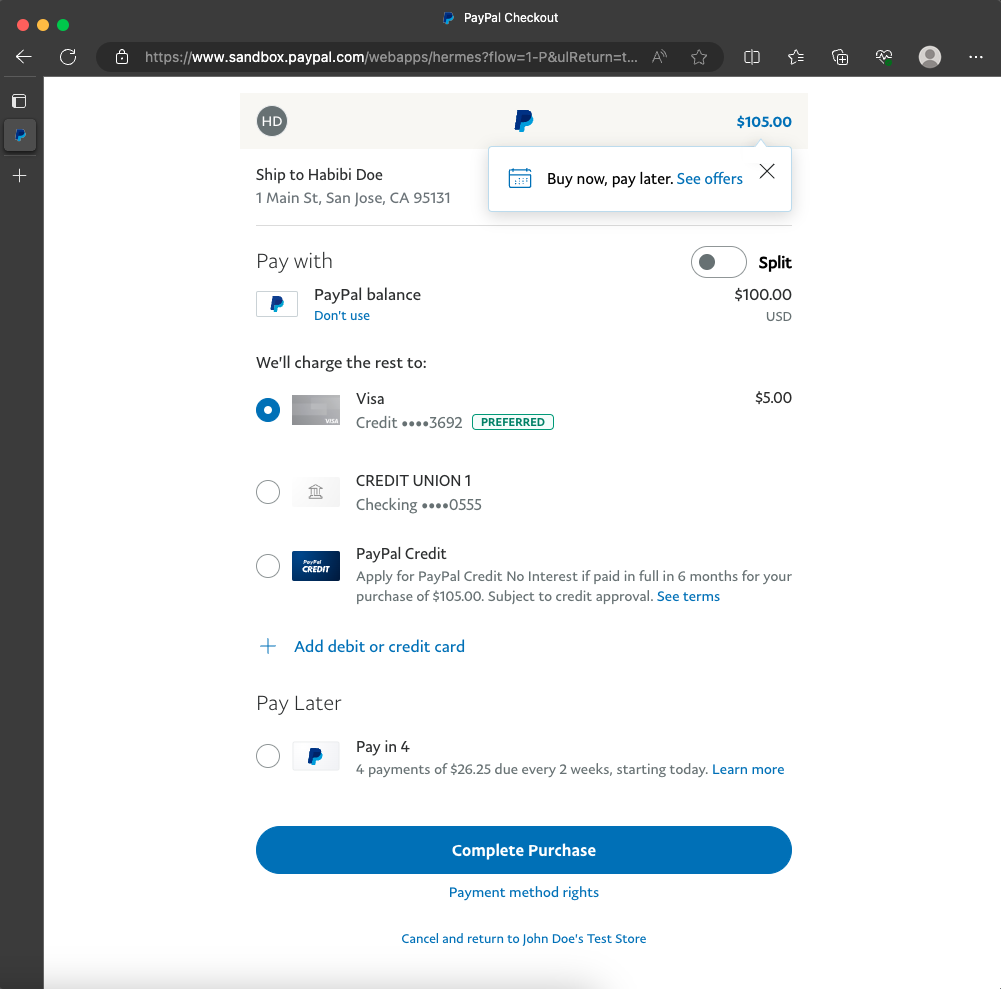Select CREDIT UNION 1 checking account
The image size is (1001, 989).
pos(268,492)
